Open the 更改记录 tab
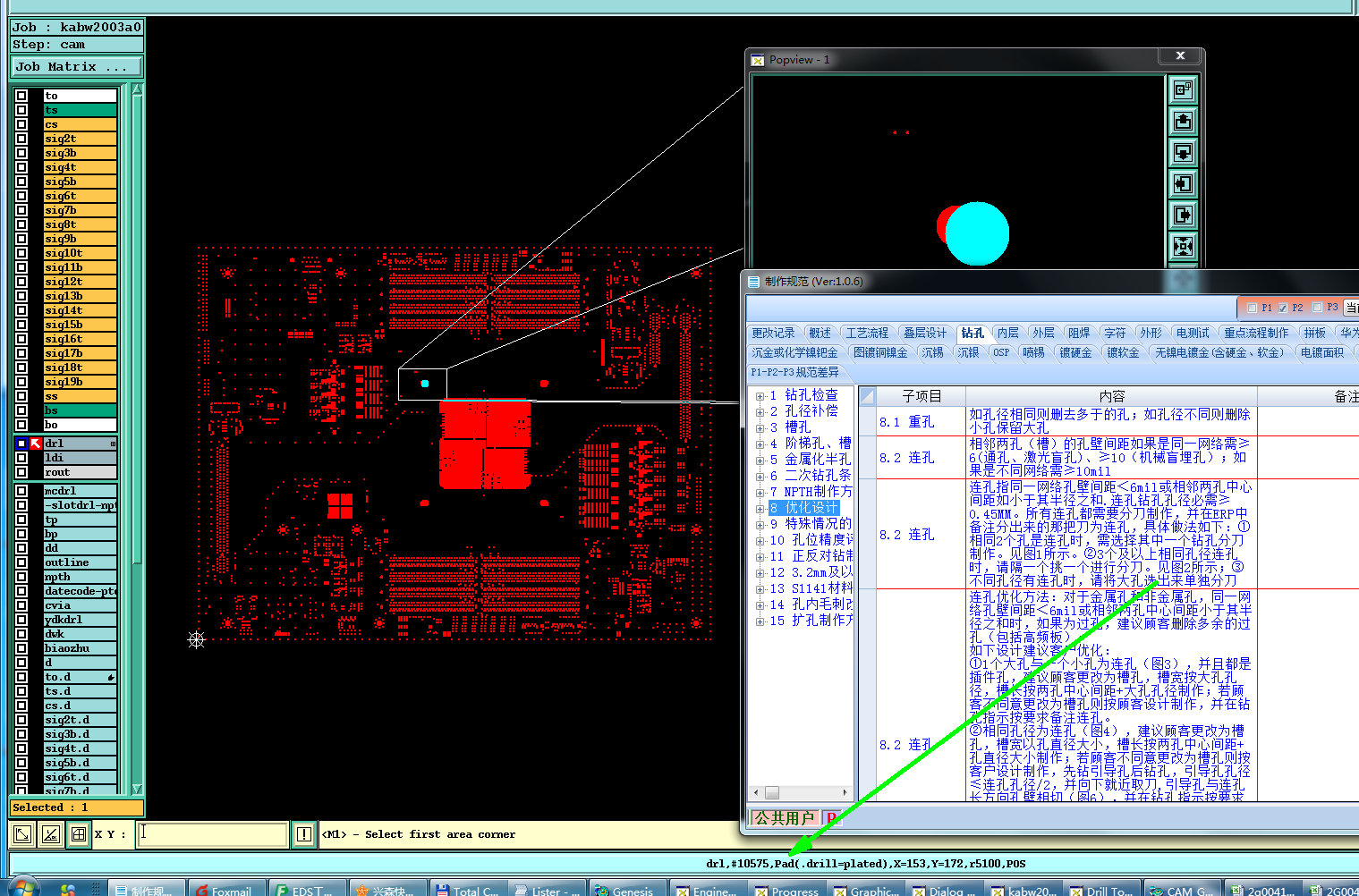The width and height of the screenshot is (1359, 896). pyautogui.click(x=773, y=333)
